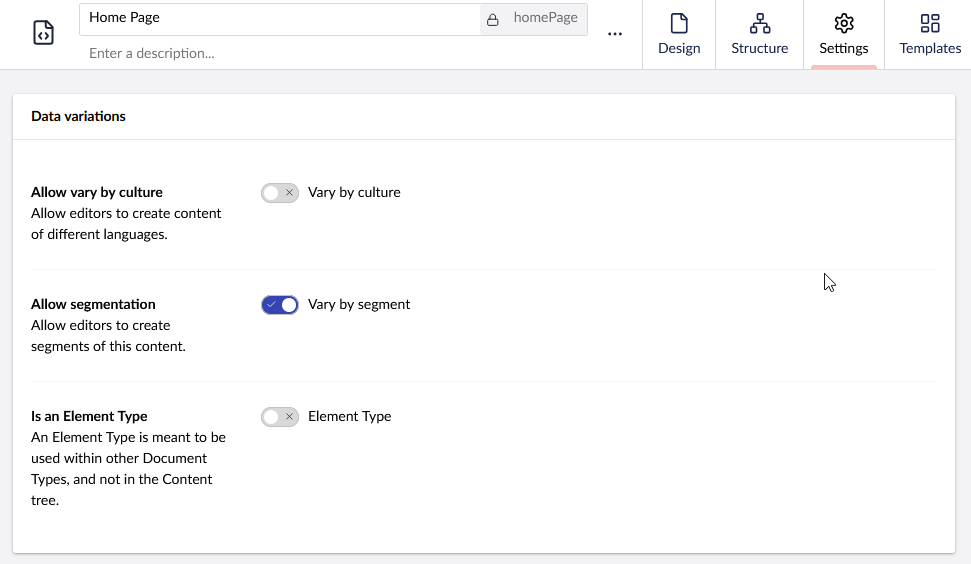Open the three-dots more options menu
Image resolution: width=971 pixels, height=564 pixels.
[615, 34]
